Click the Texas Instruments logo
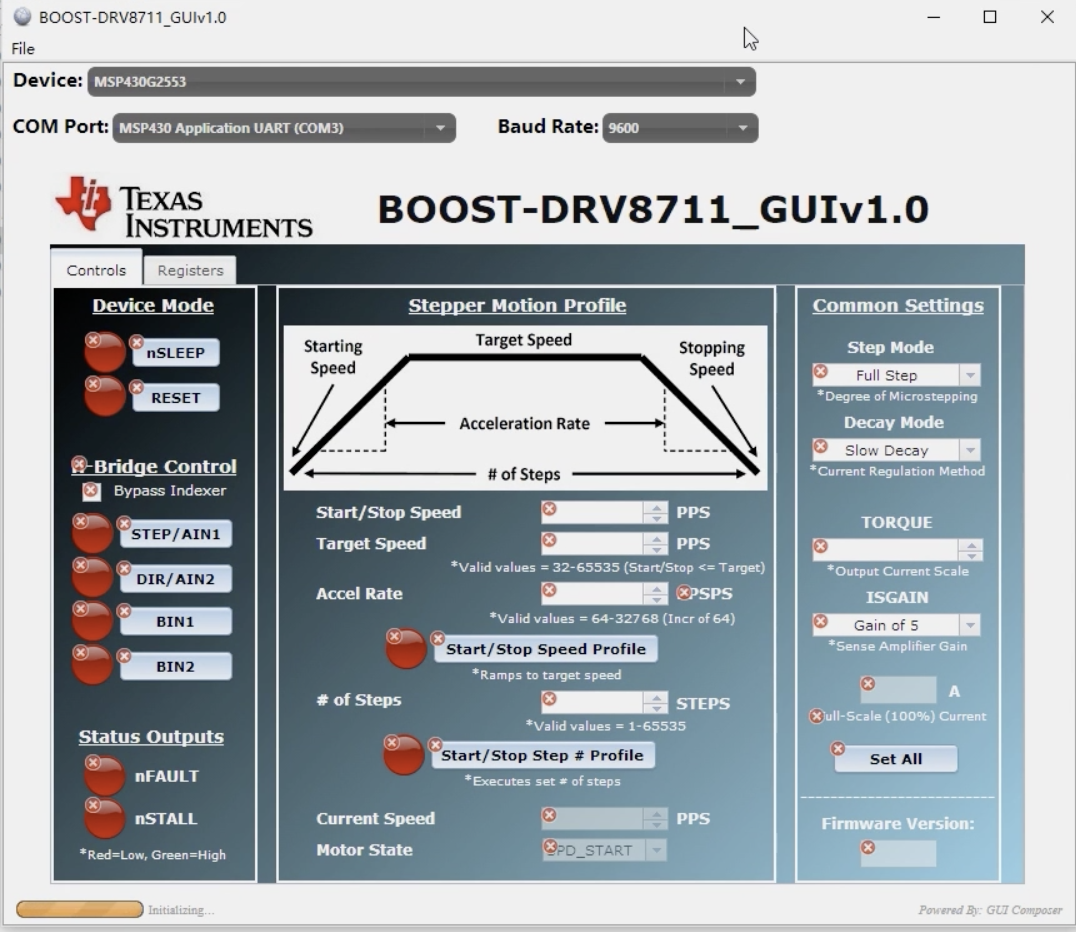 [184, 207]
